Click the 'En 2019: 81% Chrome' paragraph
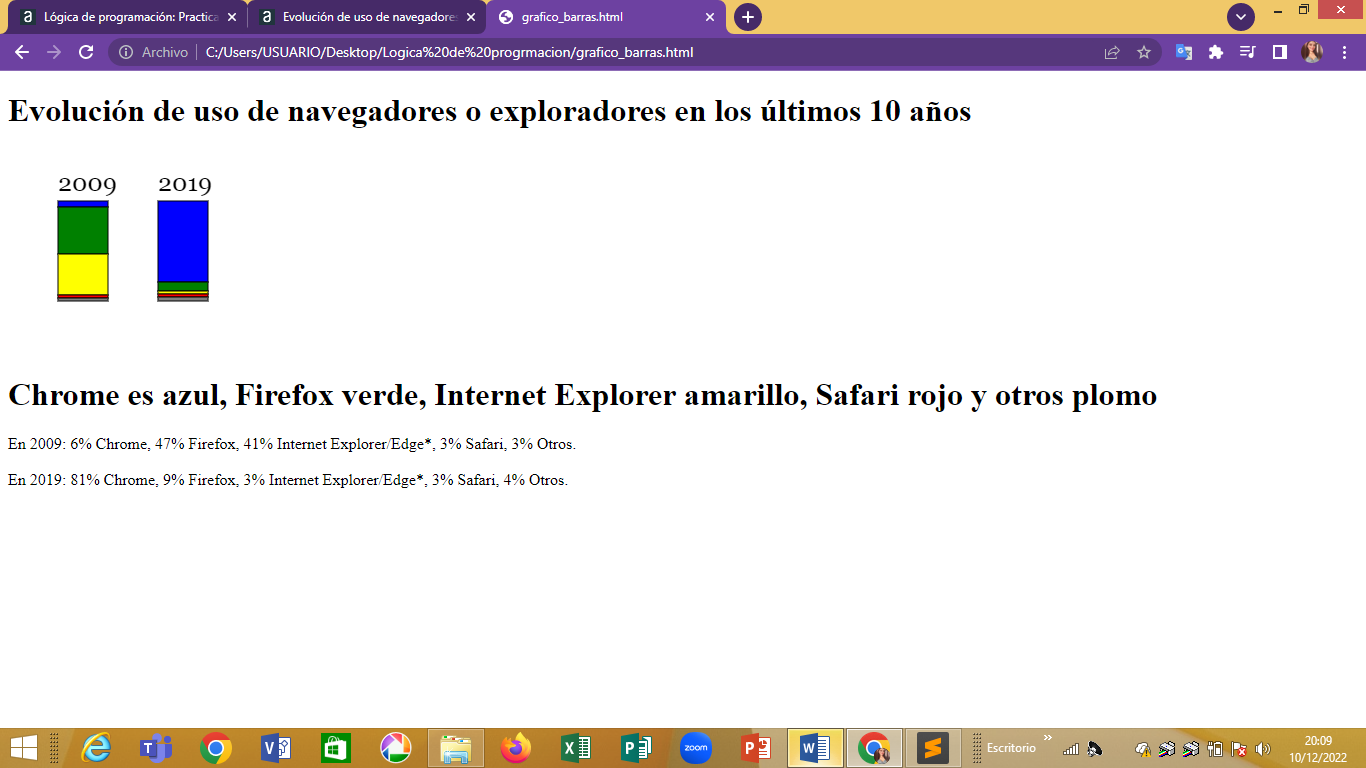 point(288,480)
